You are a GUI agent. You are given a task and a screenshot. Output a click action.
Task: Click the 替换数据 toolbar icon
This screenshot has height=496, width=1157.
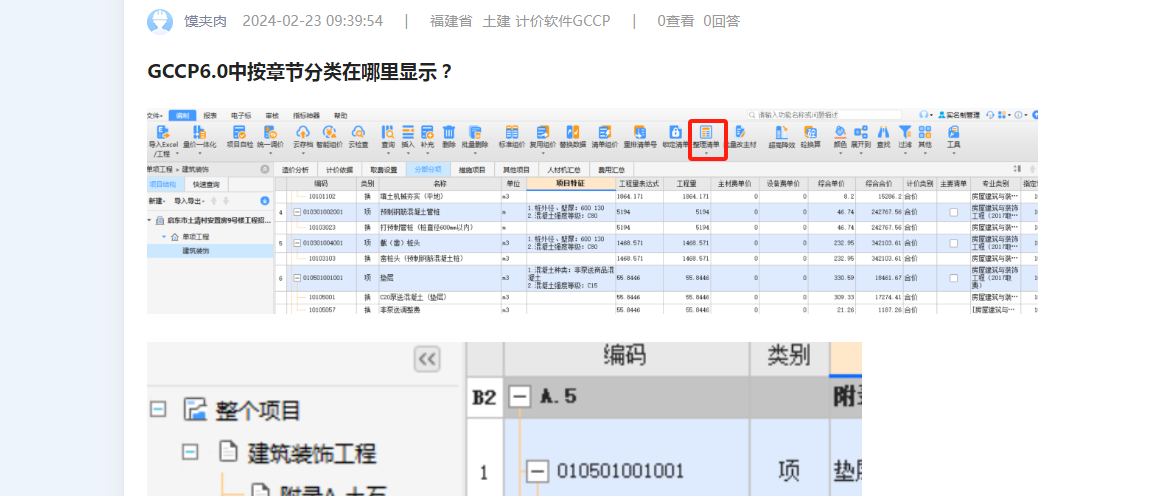pos(573,132)
